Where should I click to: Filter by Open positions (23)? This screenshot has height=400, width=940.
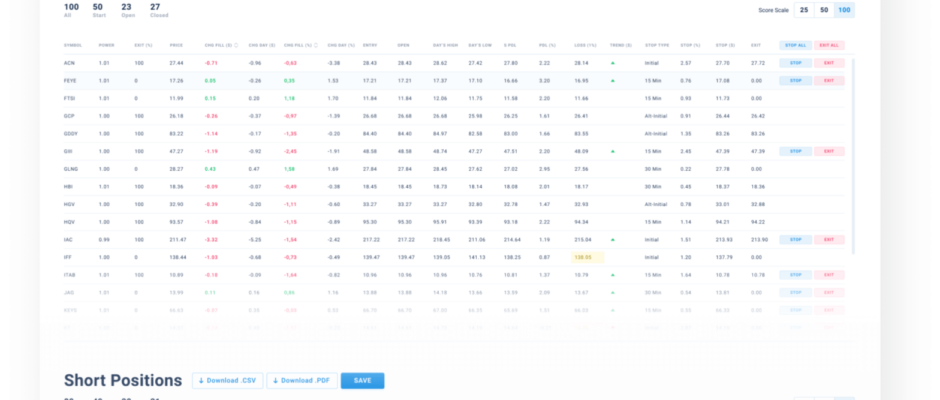[128, 10]
